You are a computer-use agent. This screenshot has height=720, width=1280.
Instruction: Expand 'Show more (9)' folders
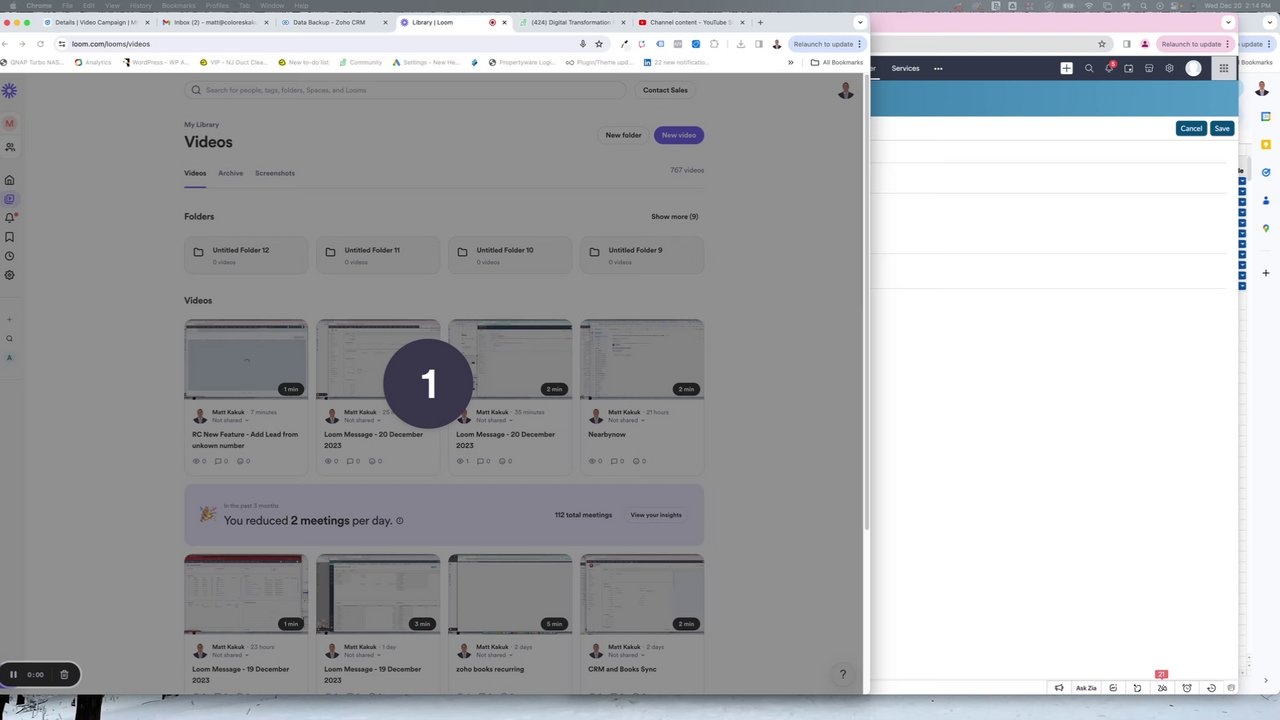tap(675, 217)
